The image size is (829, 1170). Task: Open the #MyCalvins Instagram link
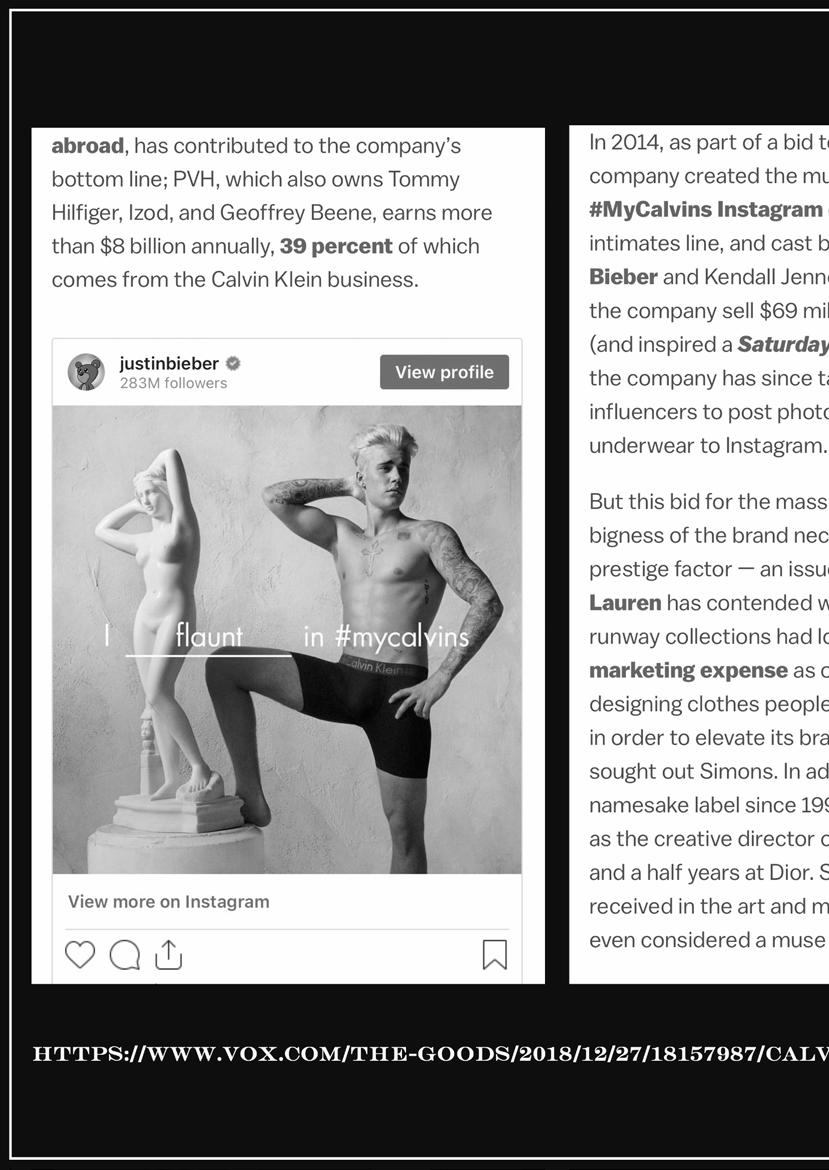705,209
